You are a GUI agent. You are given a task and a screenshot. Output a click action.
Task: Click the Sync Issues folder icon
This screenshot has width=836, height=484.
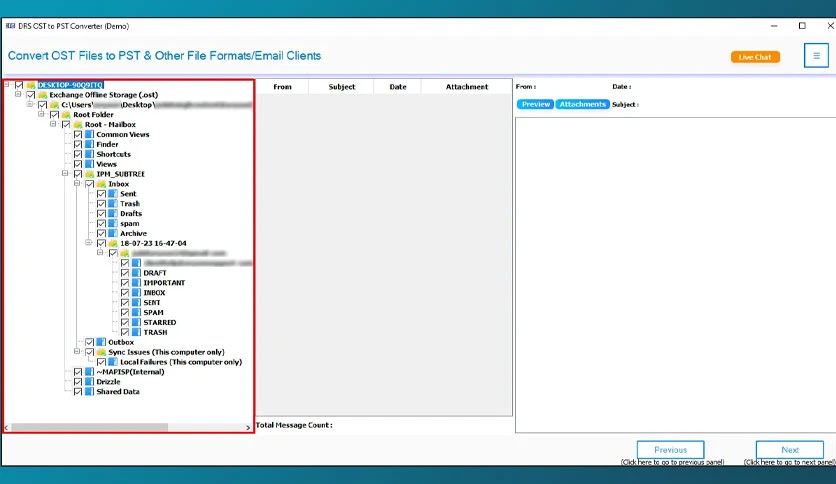[102, 352]
